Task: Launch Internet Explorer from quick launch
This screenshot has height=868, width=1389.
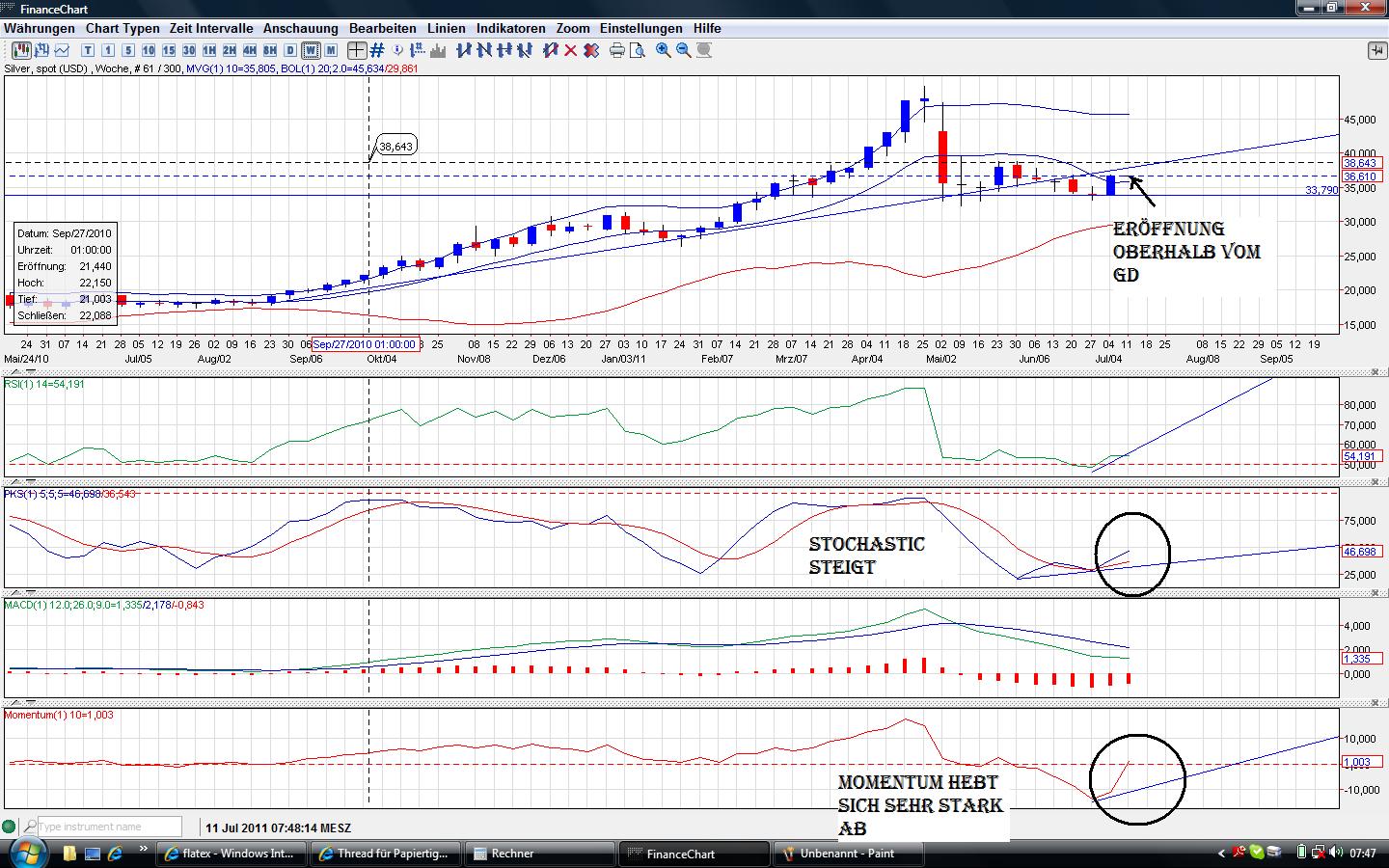Action: point(115,854)
